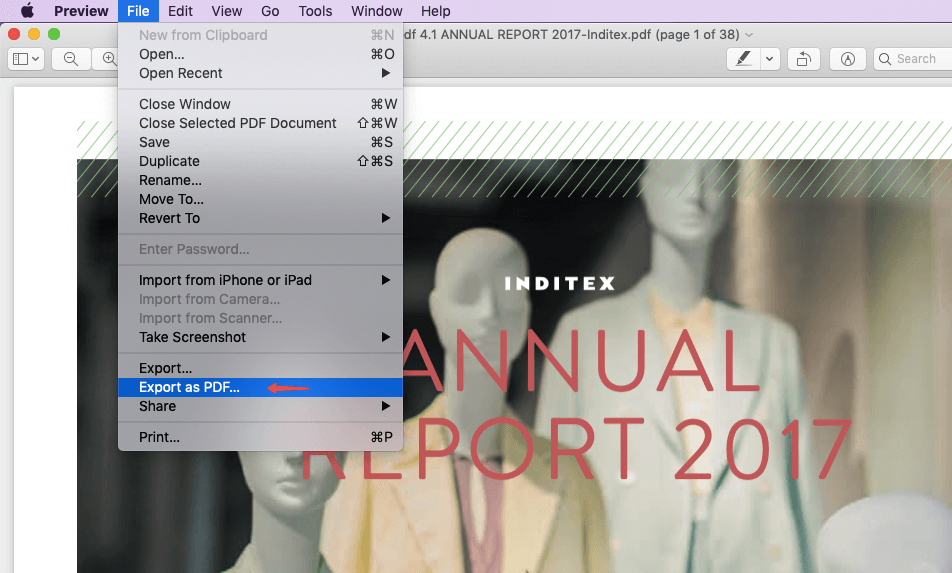Choose Duplicate in the File menu

tap(169, 161)
